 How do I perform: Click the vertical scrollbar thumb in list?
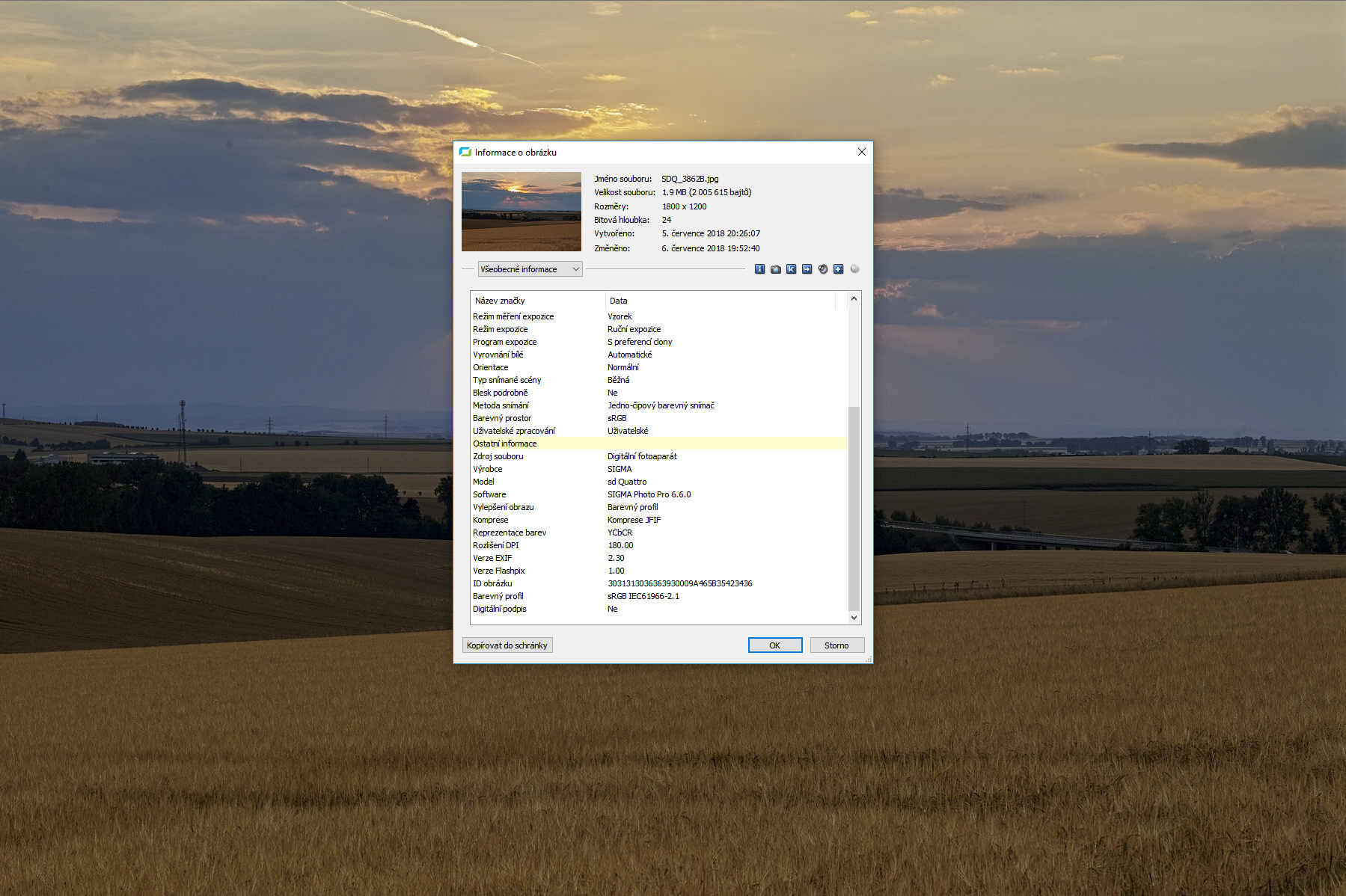point(854,509)
